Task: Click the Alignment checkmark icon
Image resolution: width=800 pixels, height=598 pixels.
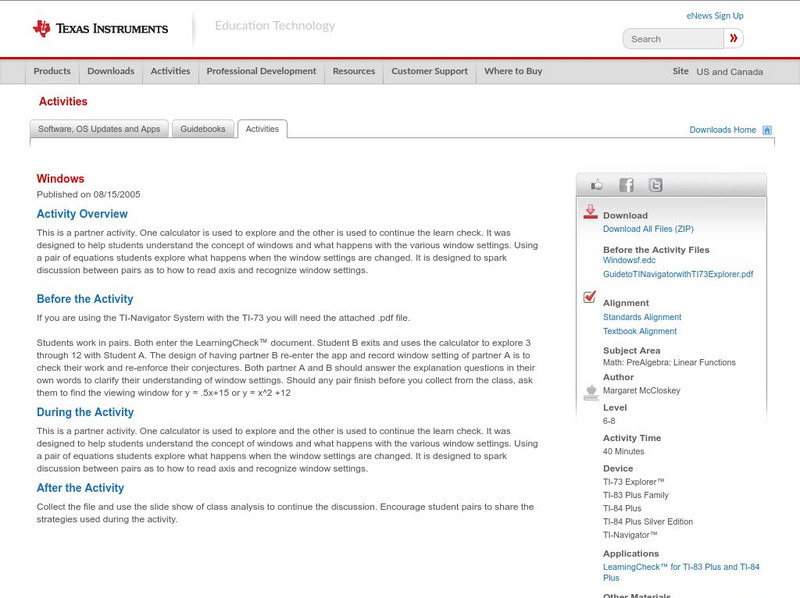Action: tap(589, 296)
